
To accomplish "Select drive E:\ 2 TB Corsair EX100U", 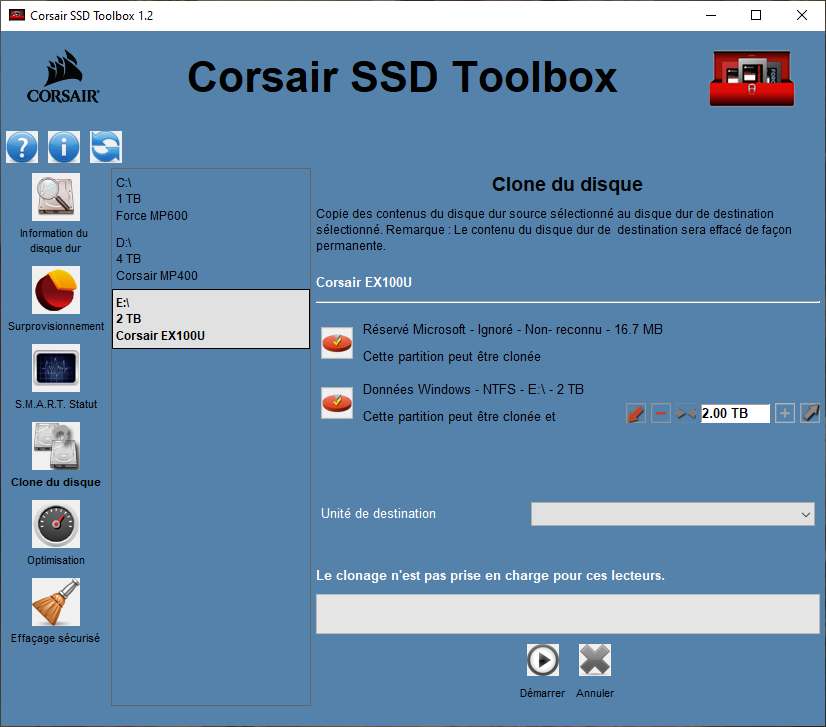I will click(x=211, y=319).
